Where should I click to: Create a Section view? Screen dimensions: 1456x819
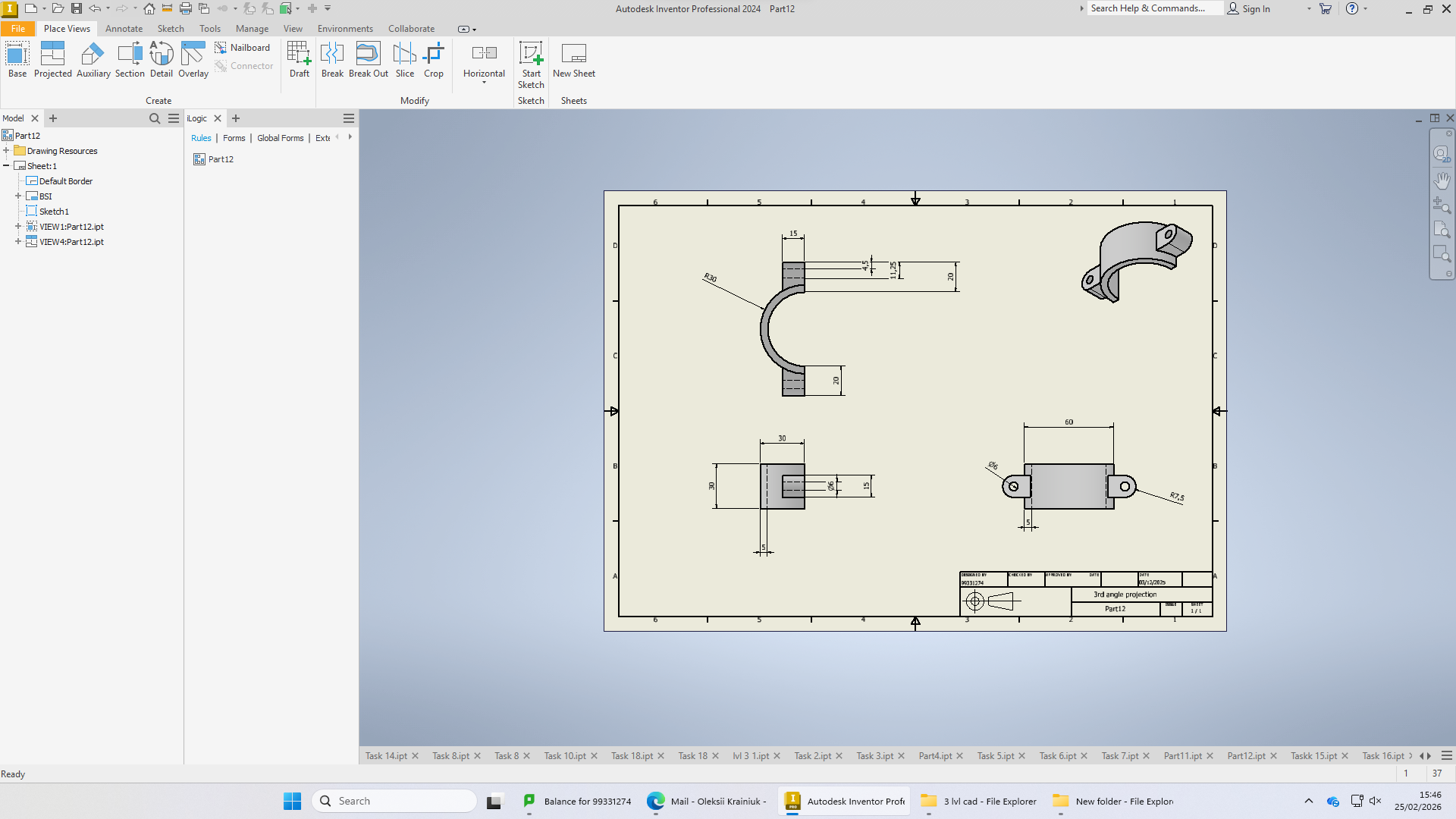click(x=130, y=60)
